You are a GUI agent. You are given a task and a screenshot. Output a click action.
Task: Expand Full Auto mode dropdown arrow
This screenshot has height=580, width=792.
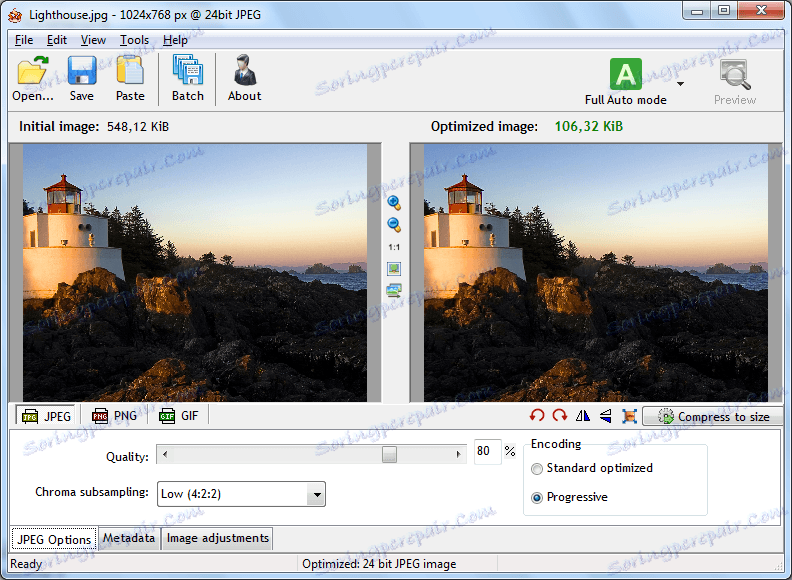click(x=680, y=84)
